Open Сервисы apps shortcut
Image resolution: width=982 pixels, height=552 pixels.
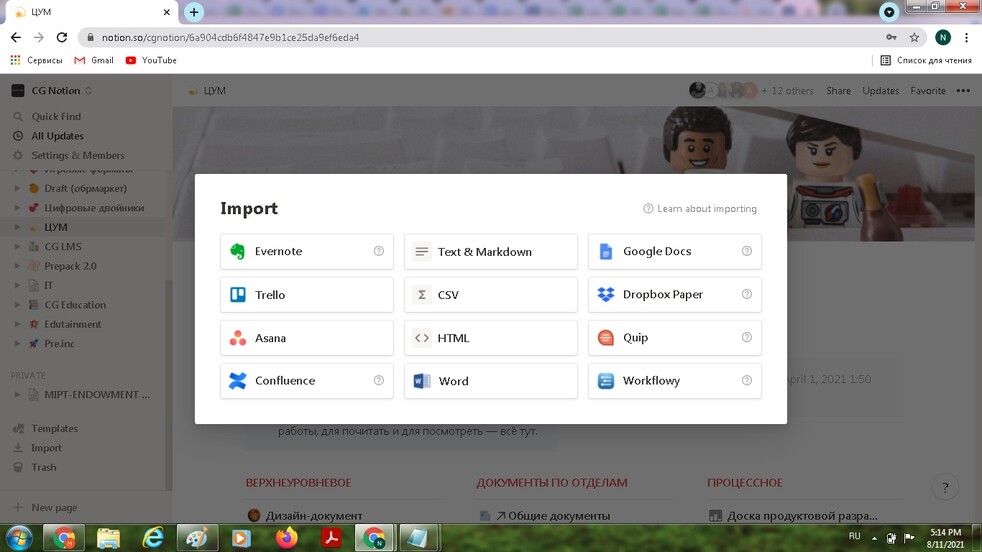[x=36, y=60]
